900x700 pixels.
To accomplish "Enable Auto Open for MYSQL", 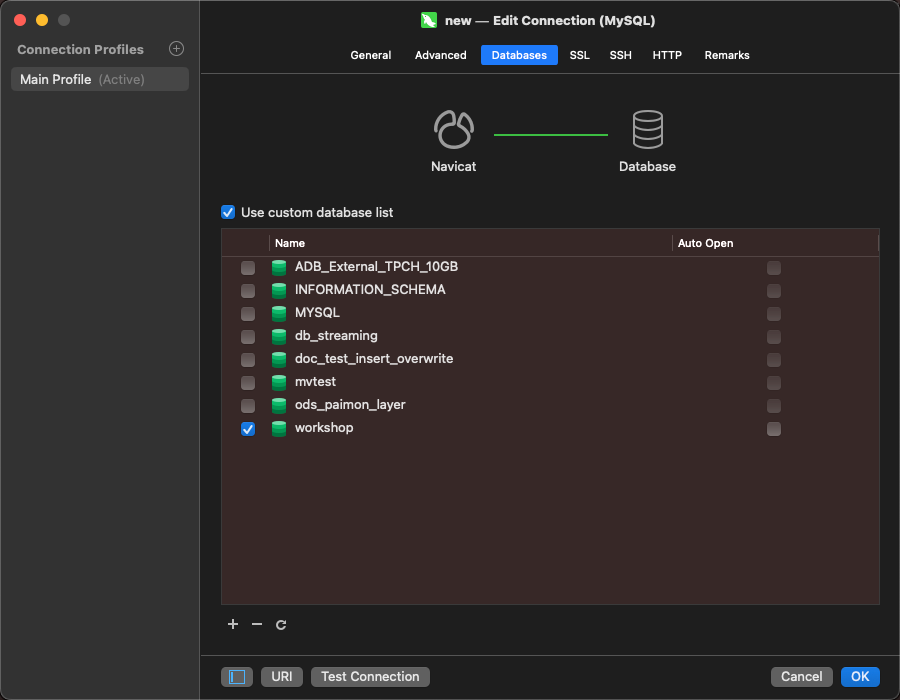I will coord(774,314).
